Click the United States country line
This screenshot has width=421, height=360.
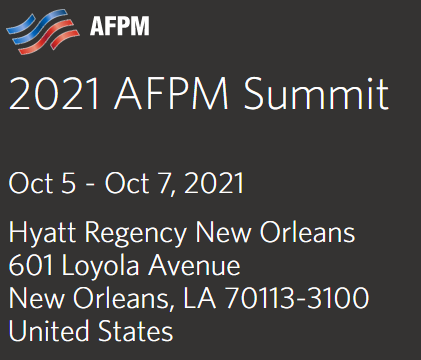click(x=91, y=330)
